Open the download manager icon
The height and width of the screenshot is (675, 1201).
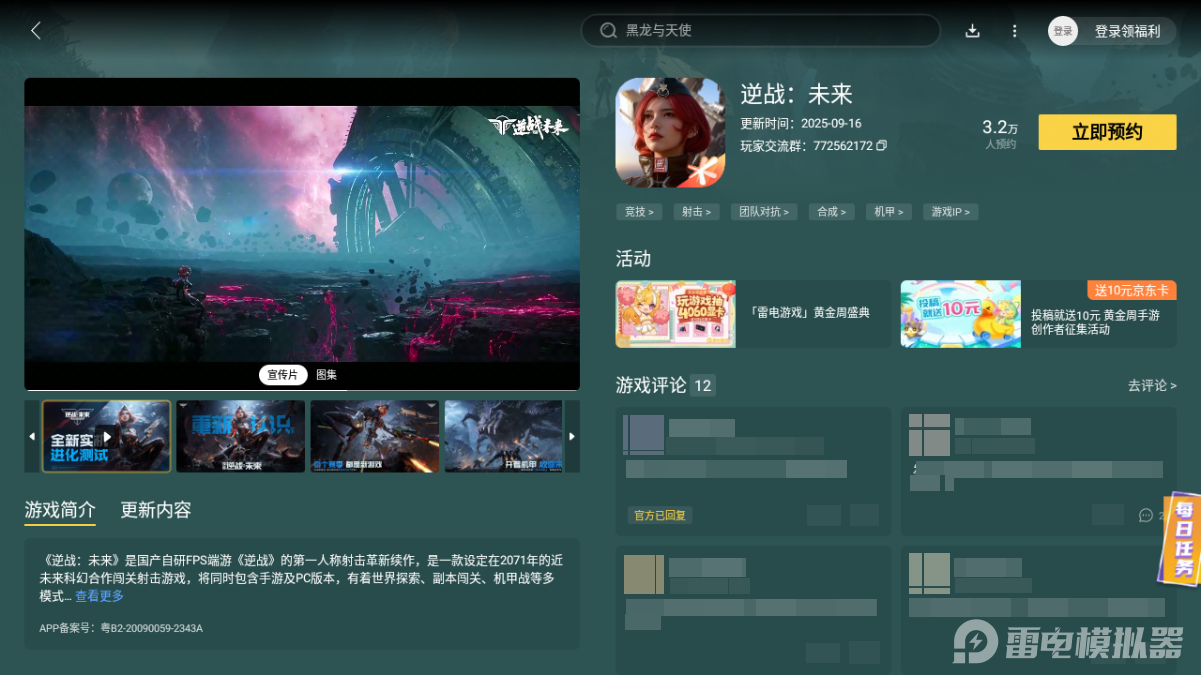(972, 31)
